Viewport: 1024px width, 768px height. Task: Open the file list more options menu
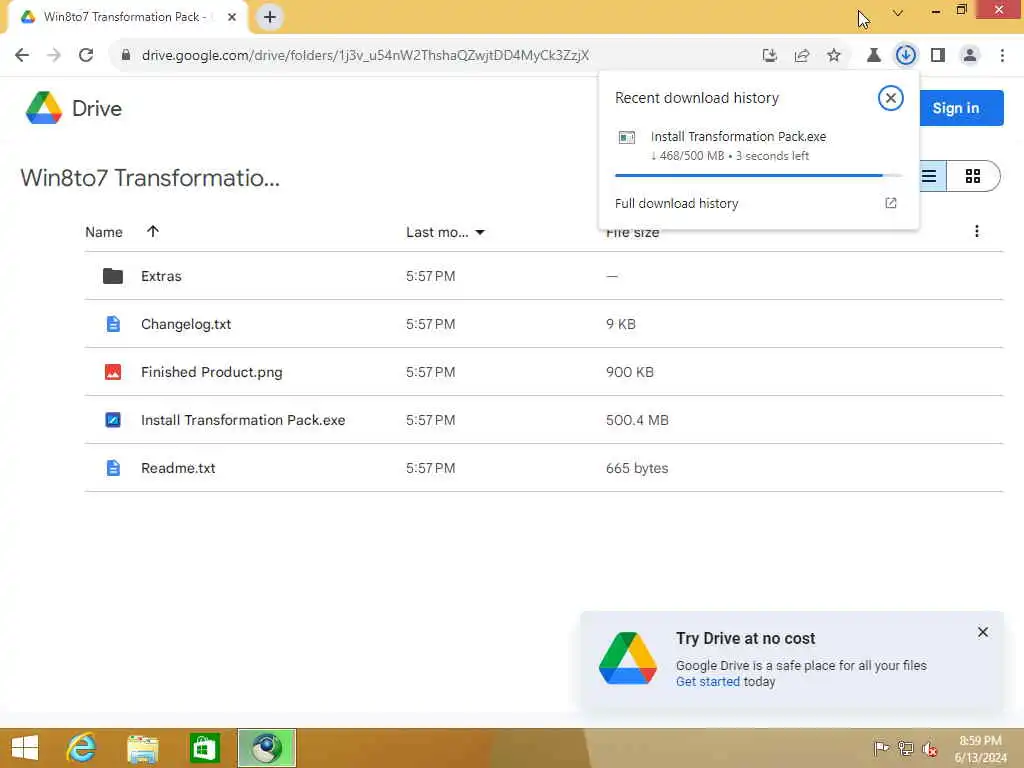click(976, 231)
